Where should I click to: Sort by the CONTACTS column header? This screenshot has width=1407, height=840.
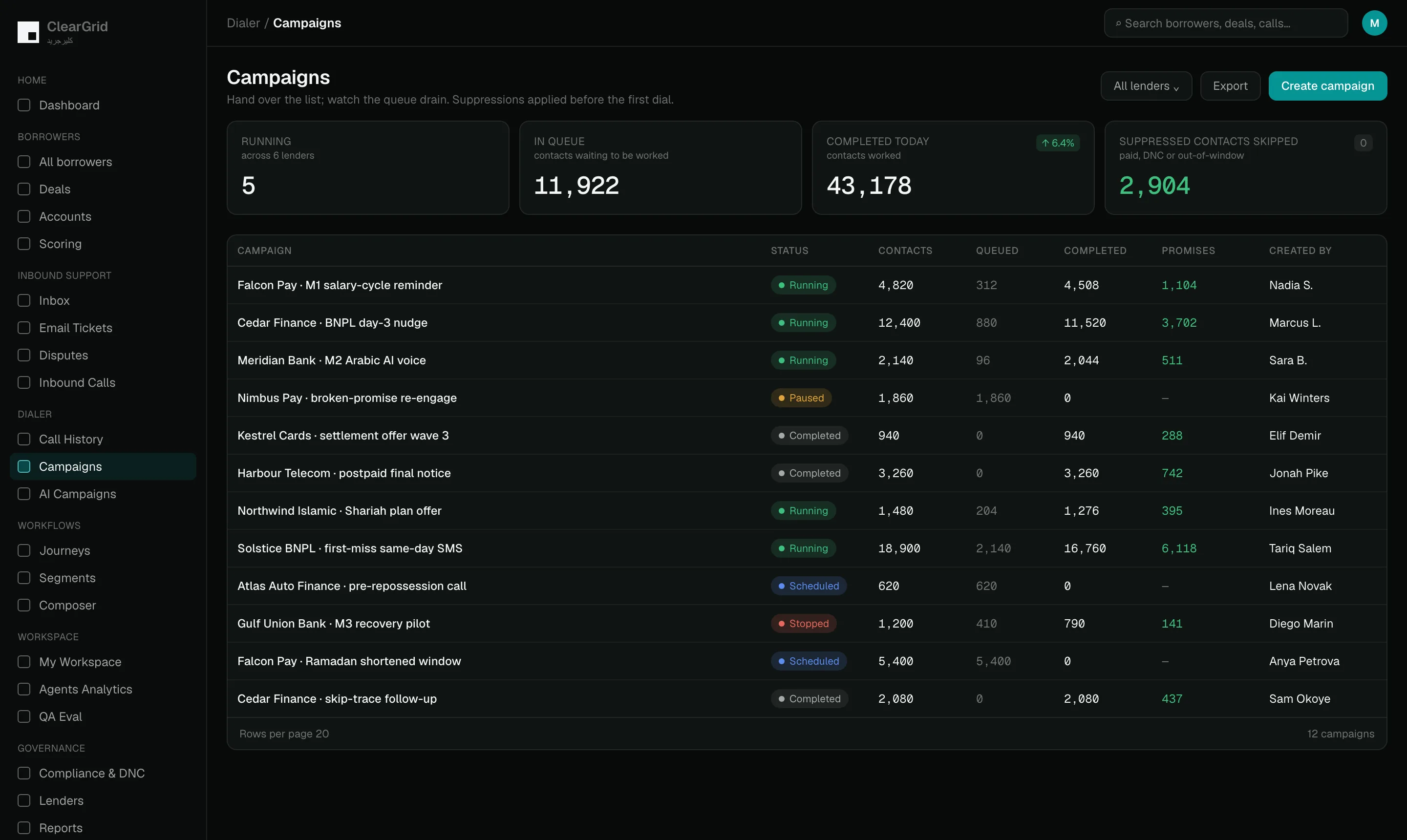coord(905,251)
